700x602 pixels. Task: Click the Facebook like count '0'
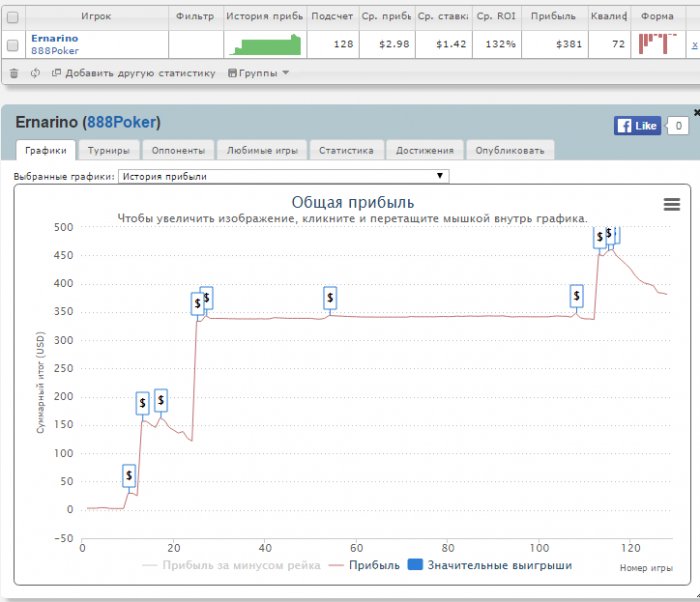(x=678, y=126)
